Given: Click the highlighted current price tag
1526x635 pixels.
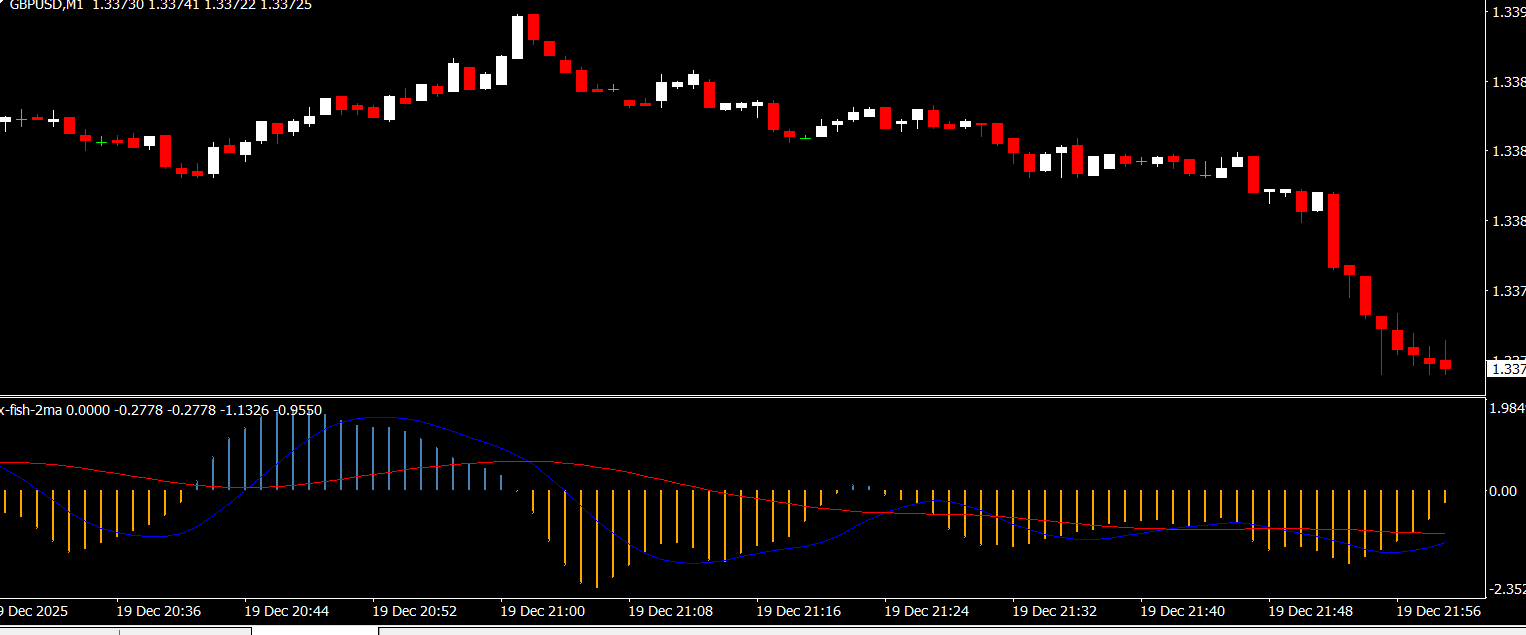Looking at the screenshot, I should coord(1506,369).
